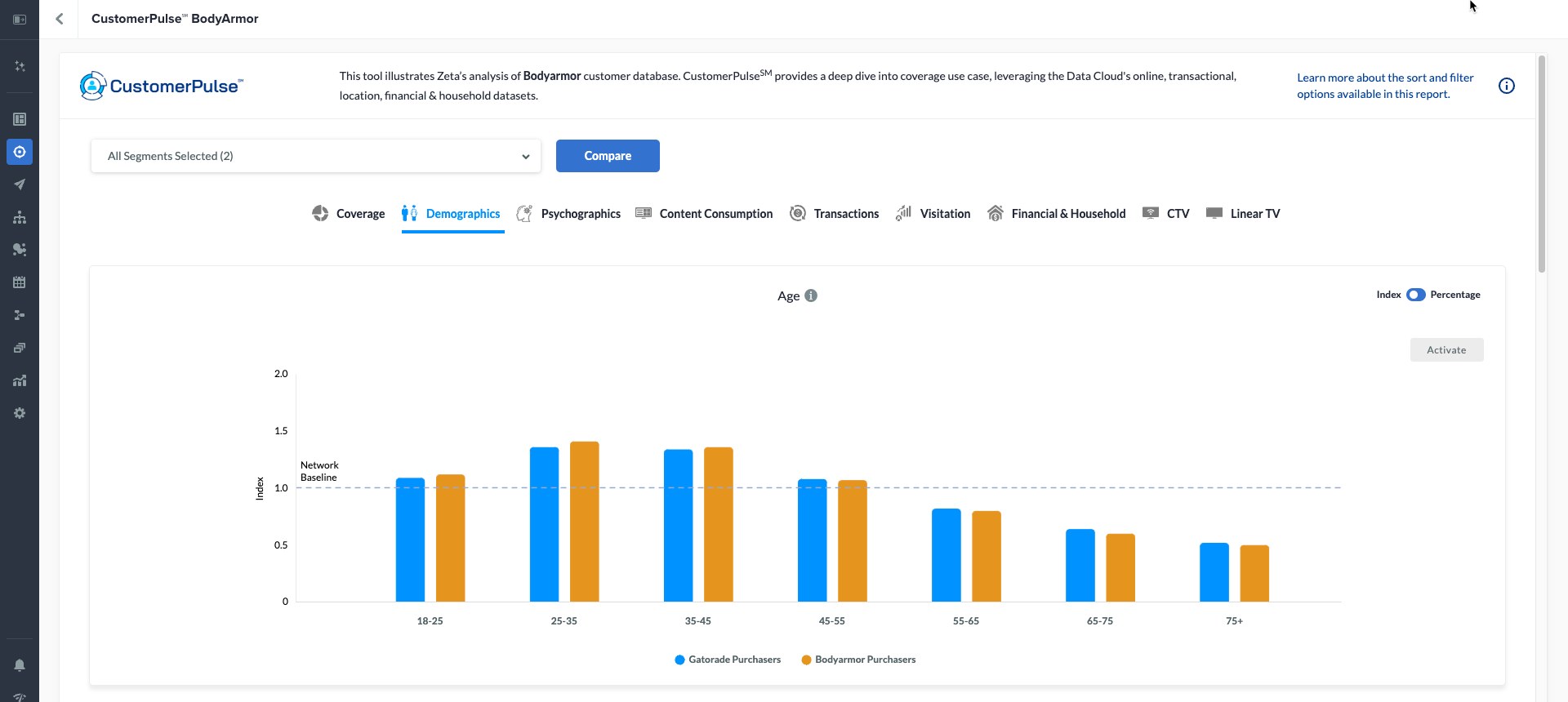This screenshot has width=1568, height=702.
Task: Open the sort and filter learn more link
Action: [1385, 86]
